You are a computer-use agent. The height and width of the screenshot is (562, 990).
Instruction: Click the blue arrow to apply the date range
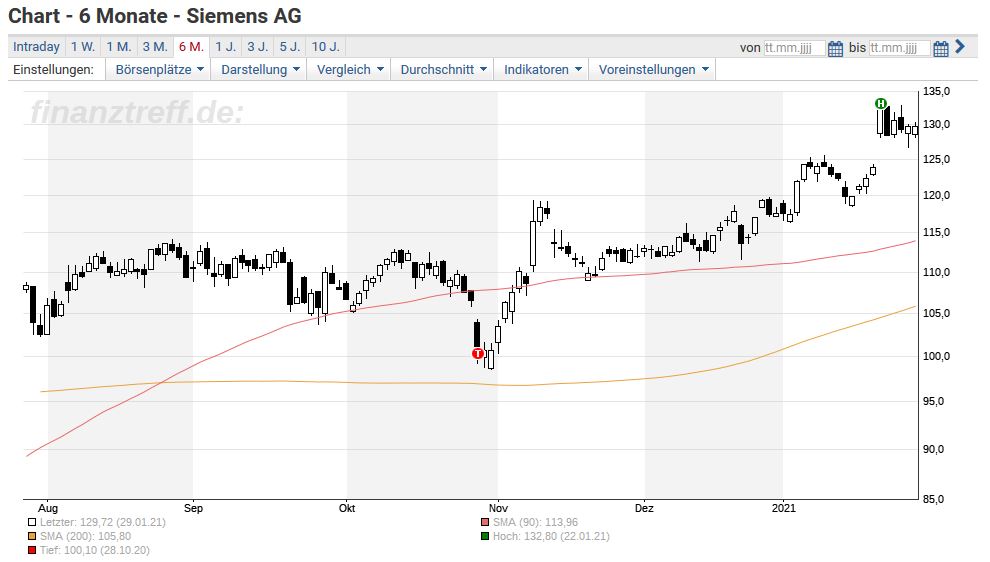(x=960, y=47)
